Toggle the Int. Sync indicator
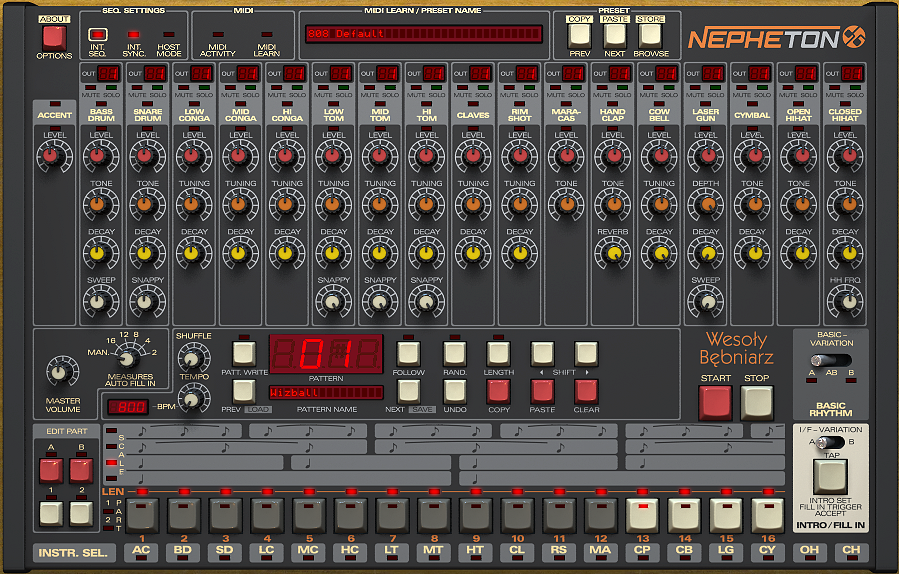This screenshot has height=574, width=899. click(x=134, y=34)
